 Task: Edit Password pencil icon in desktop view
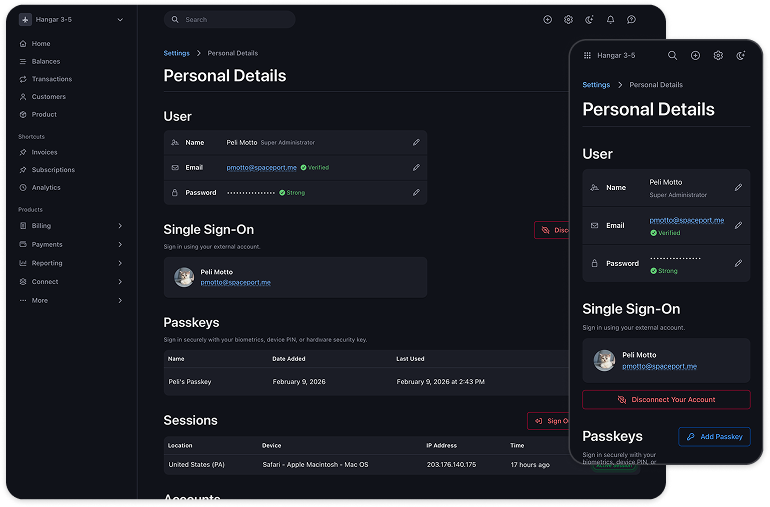pyautogui.click(x=416, y=193)
